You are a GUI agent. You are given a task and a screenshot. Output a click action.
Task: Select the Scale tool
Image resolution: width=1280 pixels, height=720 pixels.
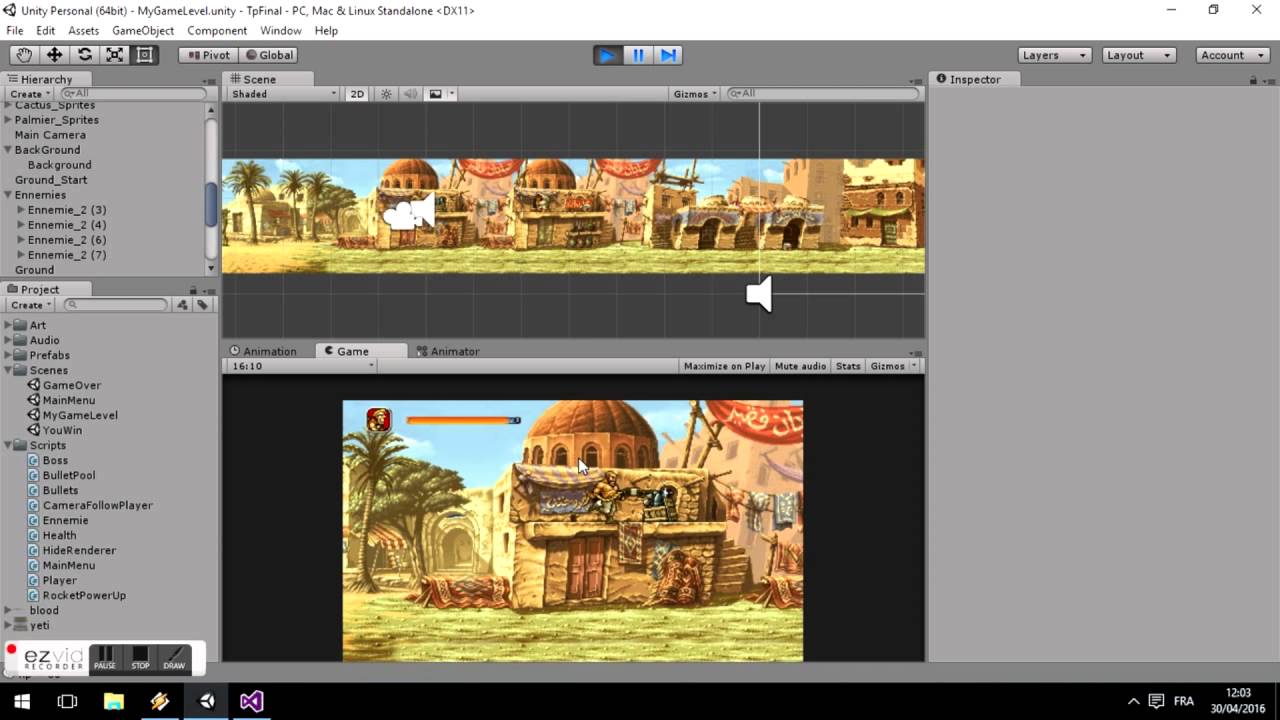click(x=114, y=55)
